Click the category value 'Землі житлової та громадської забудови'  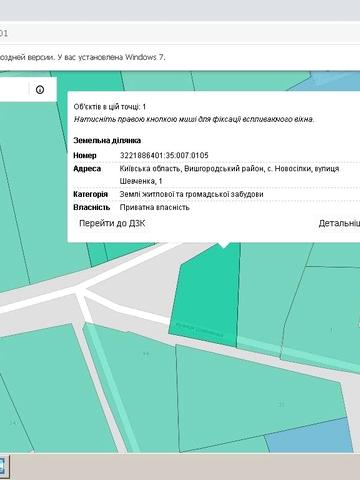coord(191,194)
